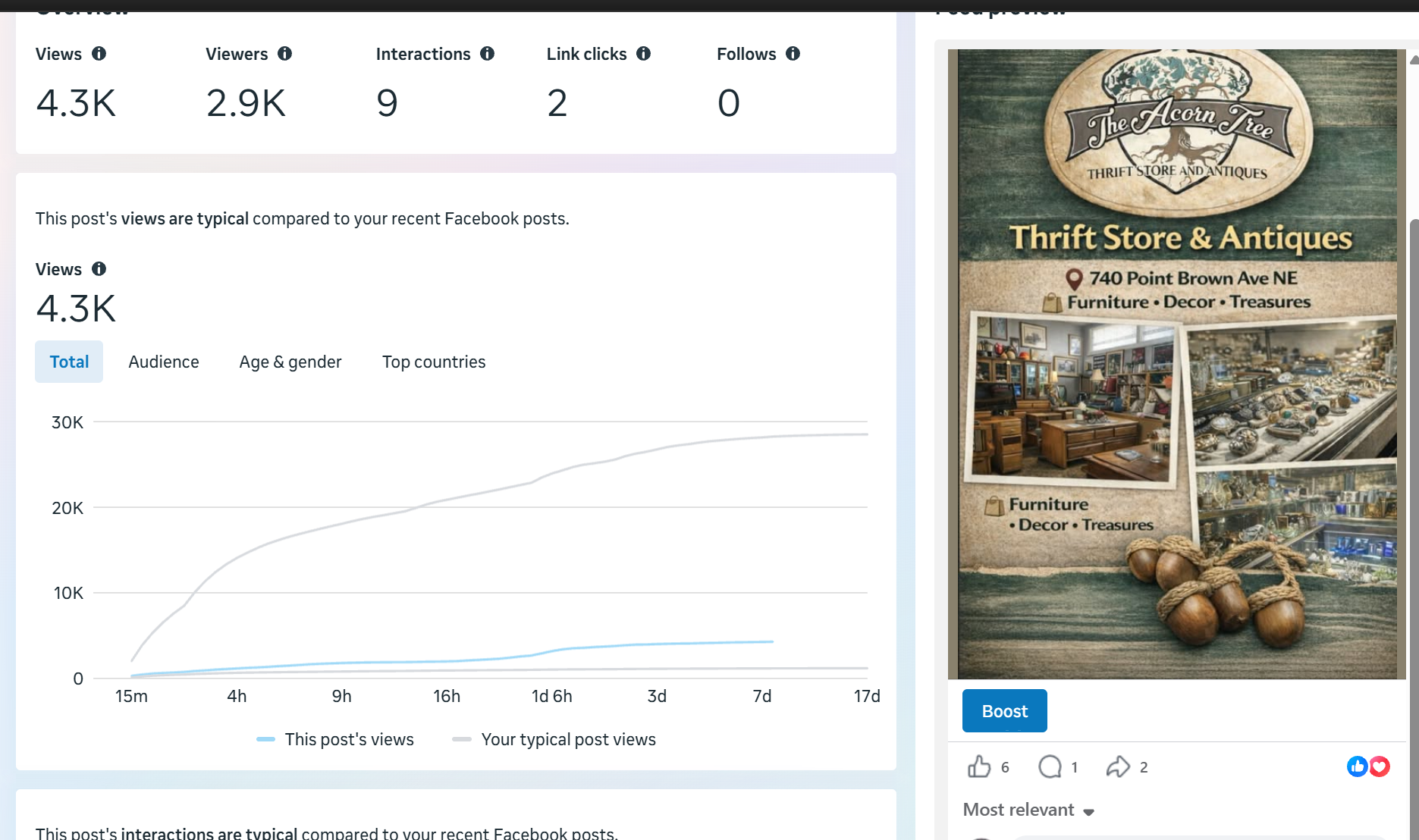
Task: Click the 17d label on the chart axis
Action: (x=867, y=696)
